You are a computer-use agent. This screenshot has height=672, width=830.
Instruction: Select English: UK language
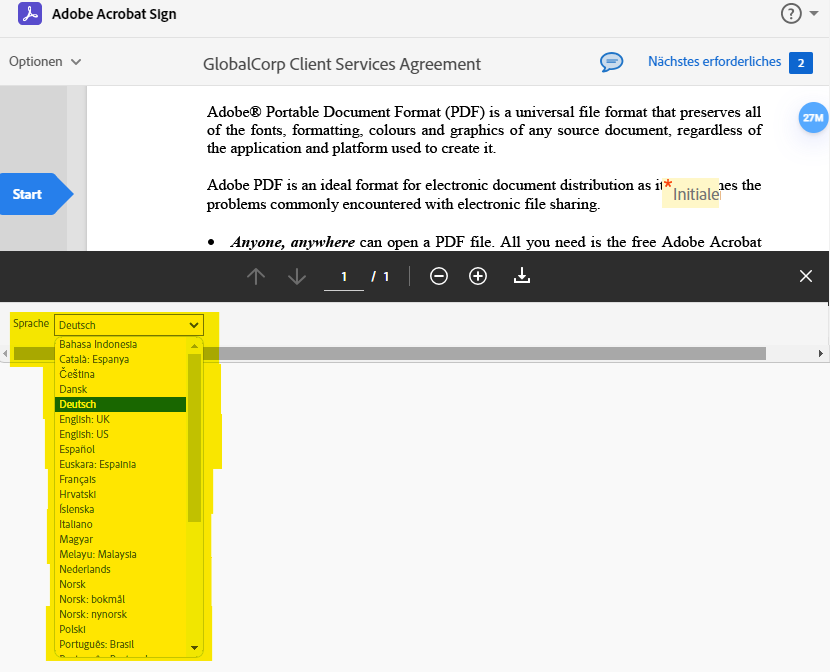tap(121, 419)
